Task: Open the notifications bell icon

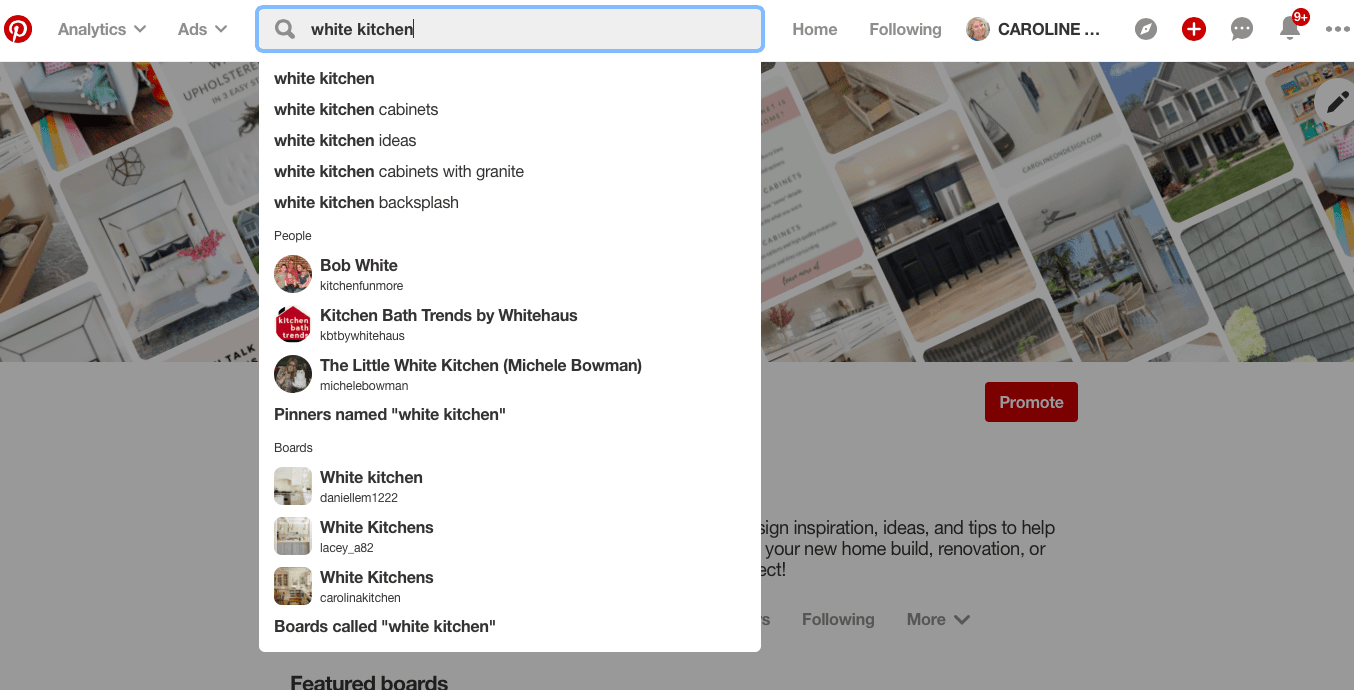Action: pos(1290,29)
